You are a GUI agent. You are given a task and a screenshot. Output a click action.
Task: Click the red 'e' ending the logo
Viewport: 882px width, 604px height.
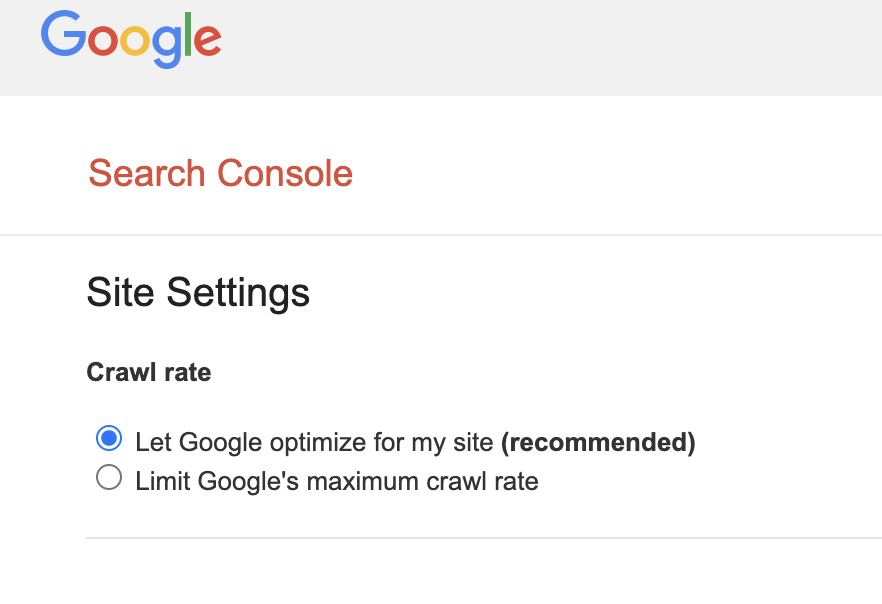click(x=208, y=40)
